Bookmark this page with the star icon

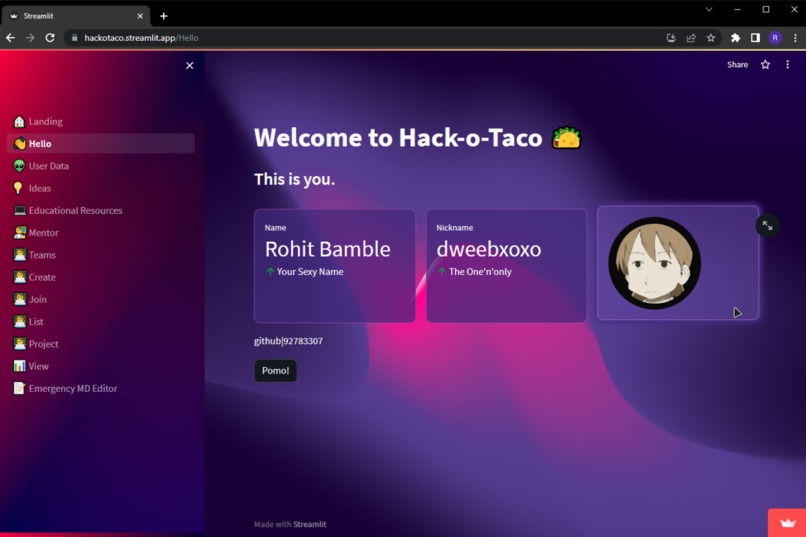pos(711,38)
